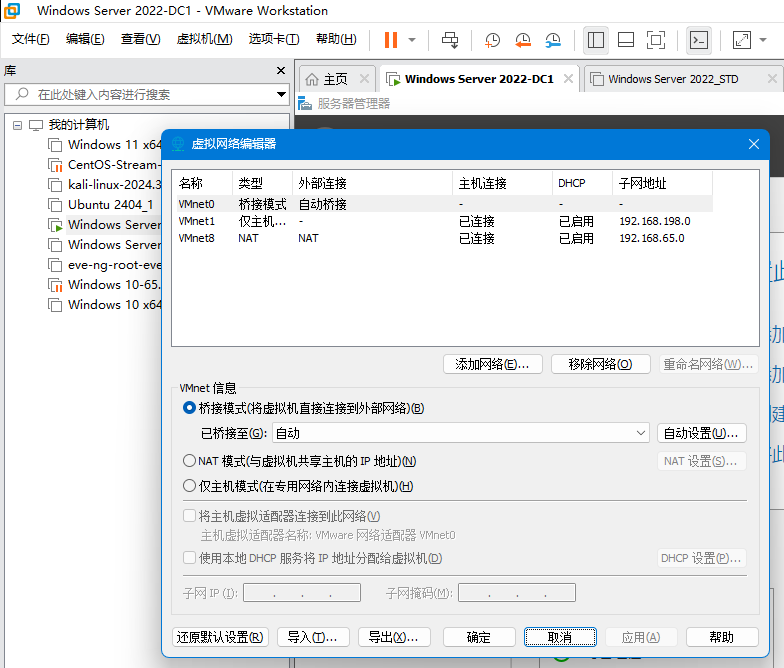Select kali-linux-2024.3 VM in library
The height and width of the screenshot is (668, 784).
[105, 185]
